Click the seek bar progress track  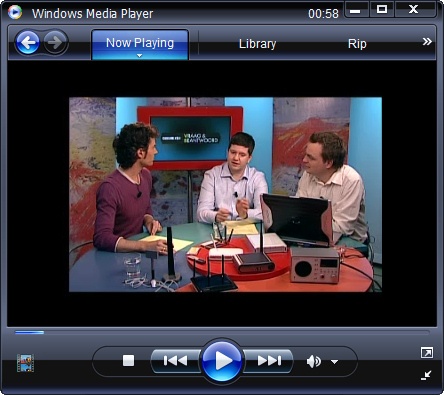(x=222, y=332)
